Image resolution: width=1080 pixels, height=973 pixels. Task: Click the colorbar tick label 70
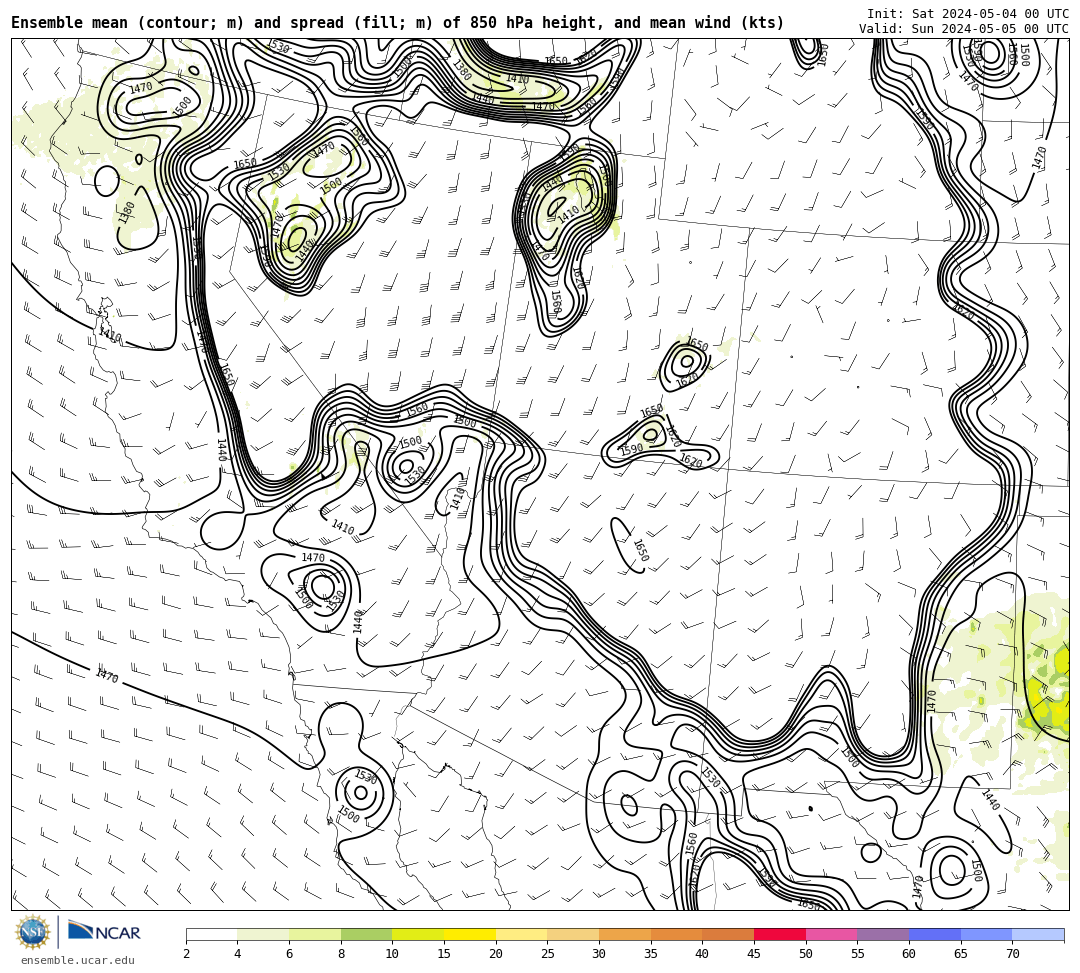tap(1012, 954)
